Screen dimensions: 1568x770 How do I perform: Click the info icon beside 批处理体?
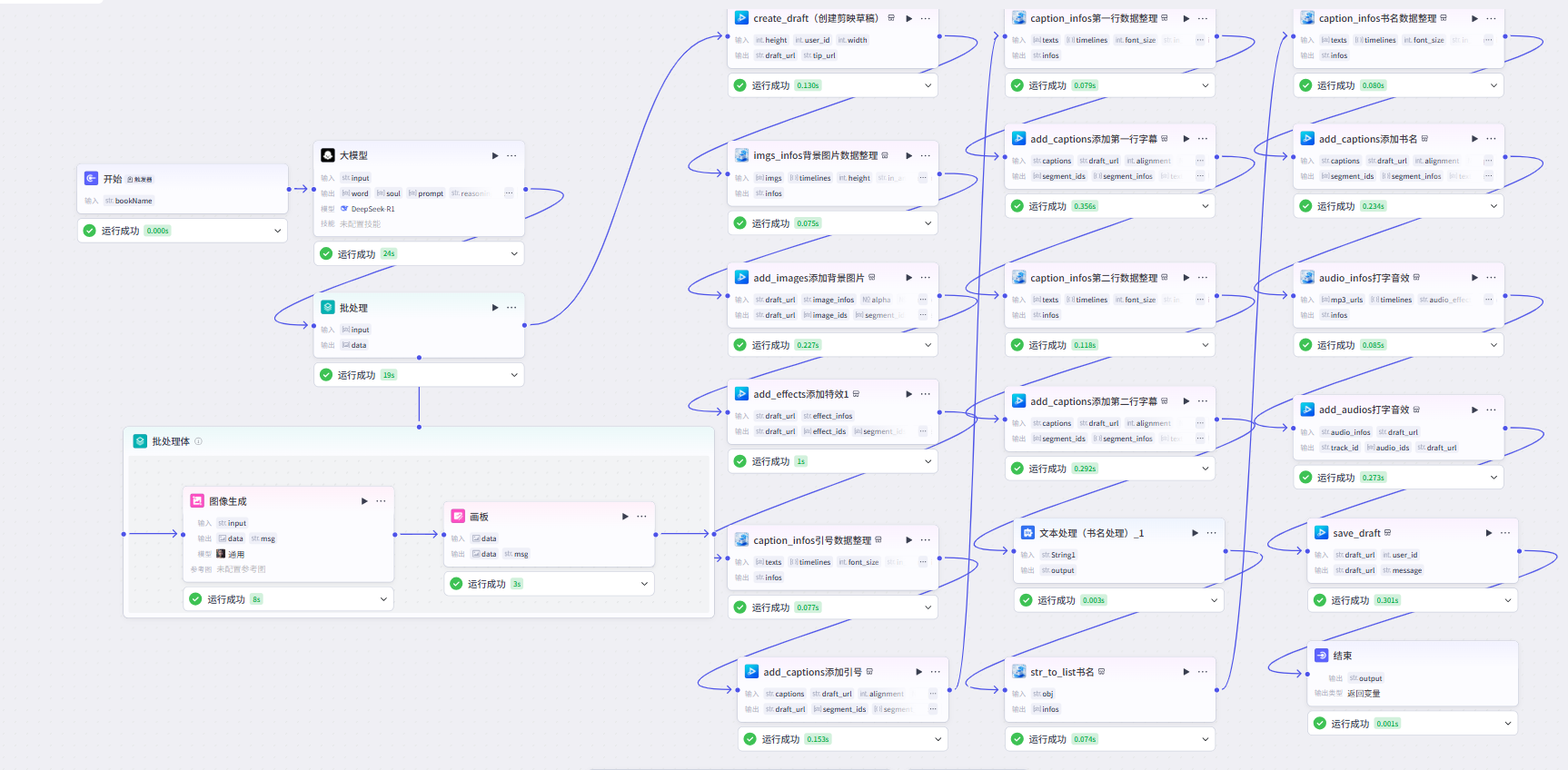(199, 441)
